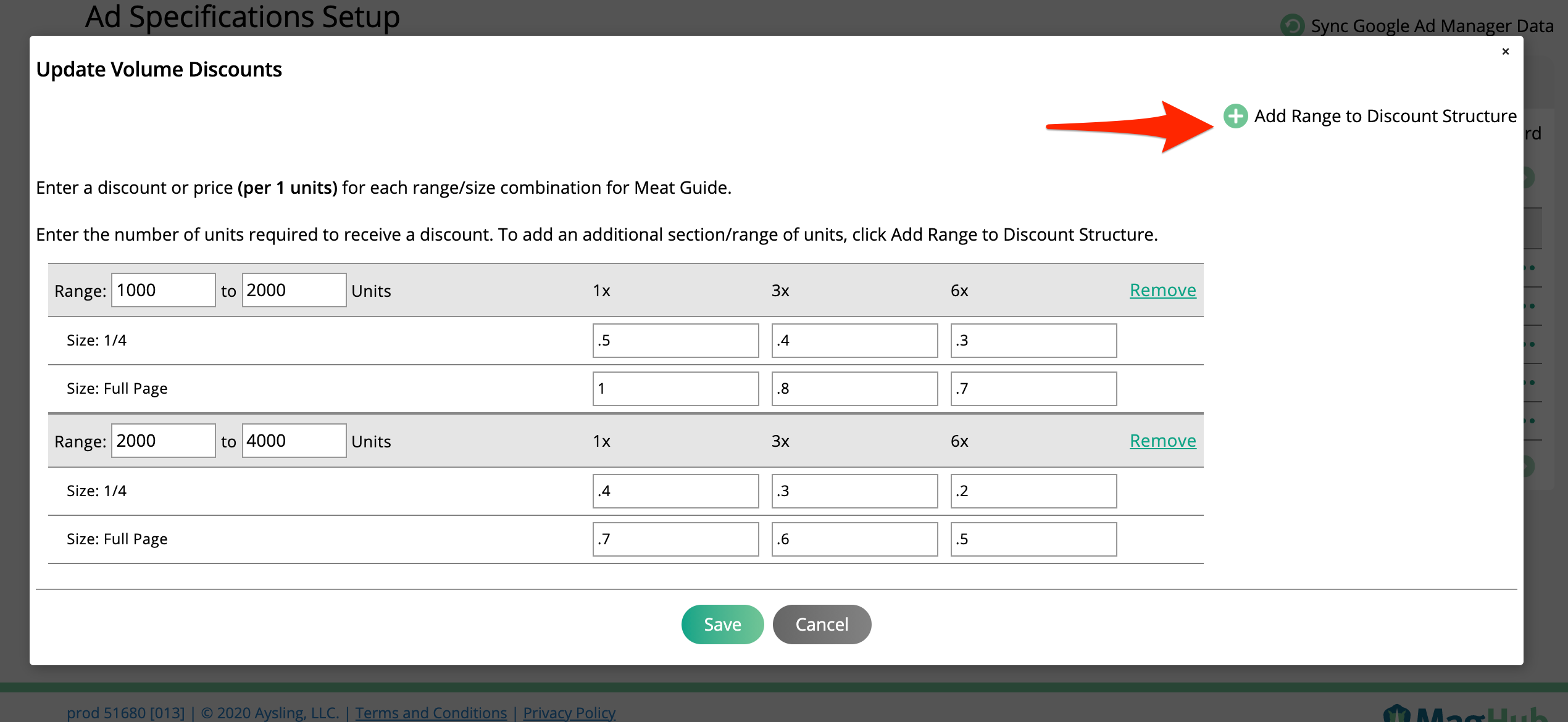Click Remove for the 2000 to 4000 range

pyautogui.click(x=1163, y=440)
